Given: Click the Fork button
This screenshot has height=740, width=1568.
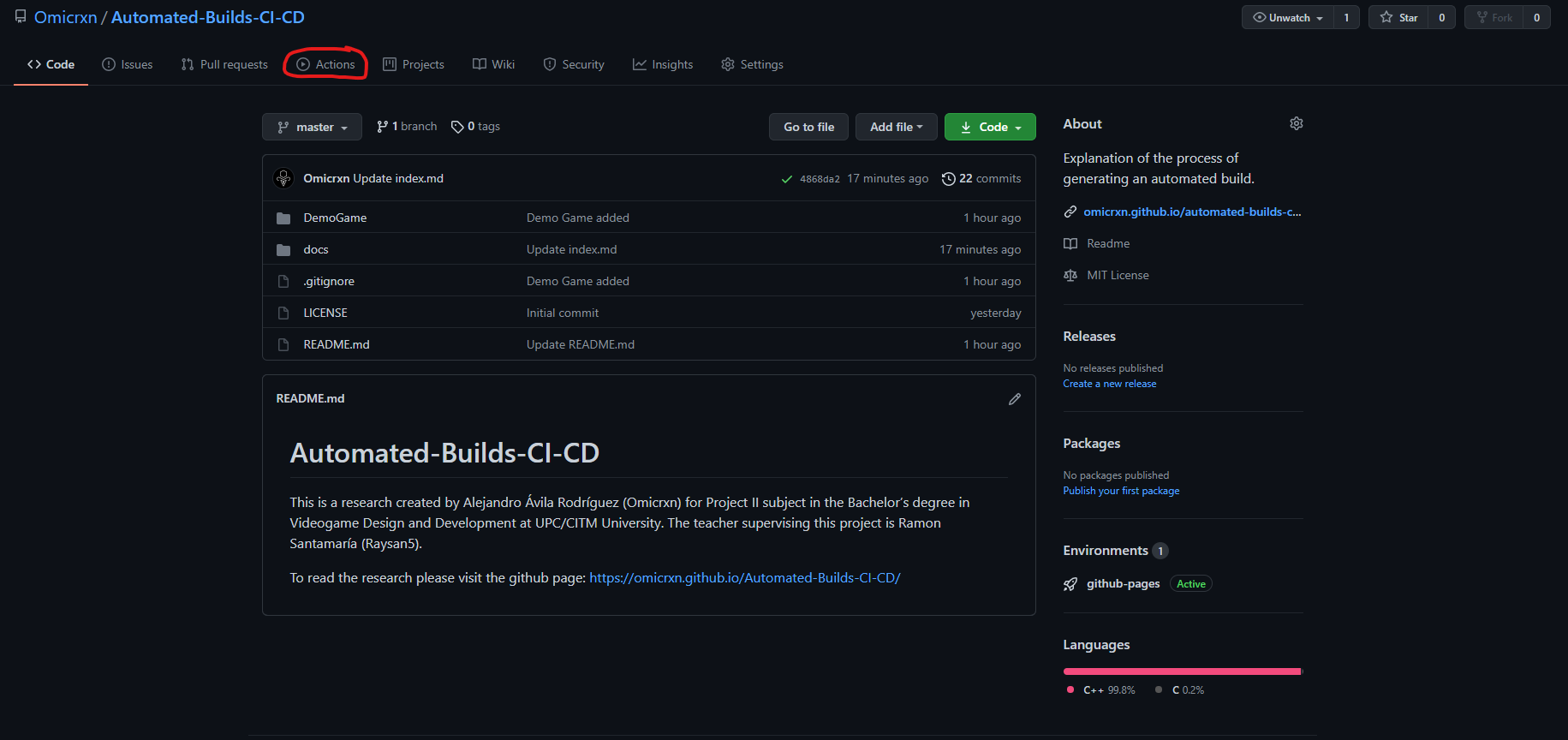Looking at the screenshot, I should (1494, 17).
